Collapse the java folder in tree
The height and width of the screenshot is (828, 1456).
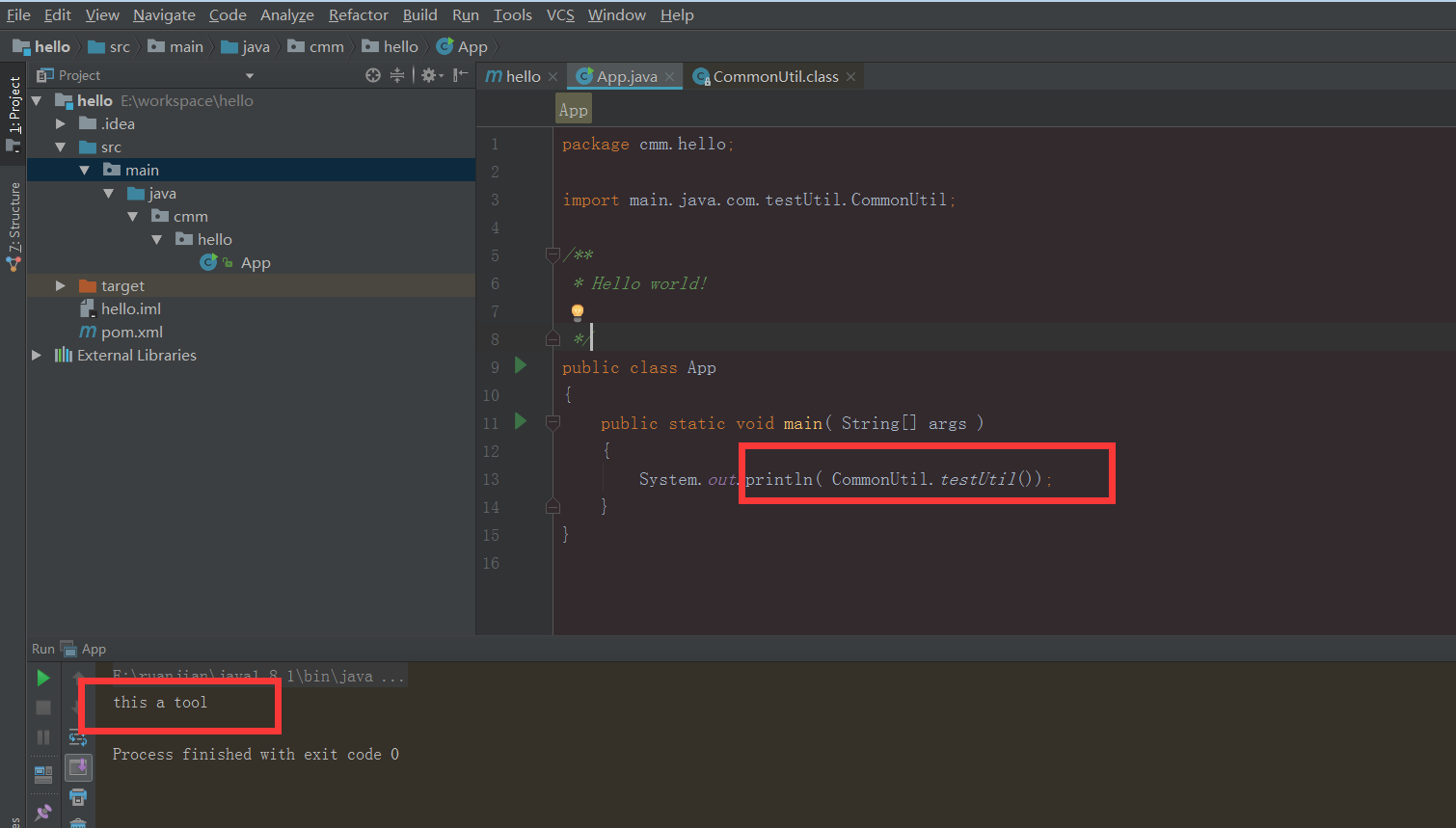point(109,193)
